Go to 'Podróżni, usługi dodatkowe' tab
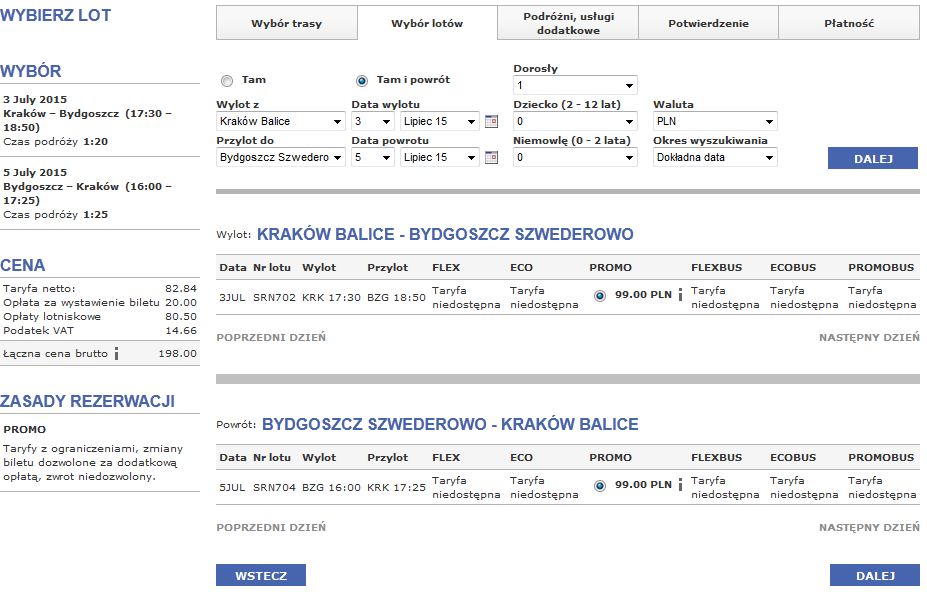The width and height of the screenshot is (927, 592). coord(568,23)
